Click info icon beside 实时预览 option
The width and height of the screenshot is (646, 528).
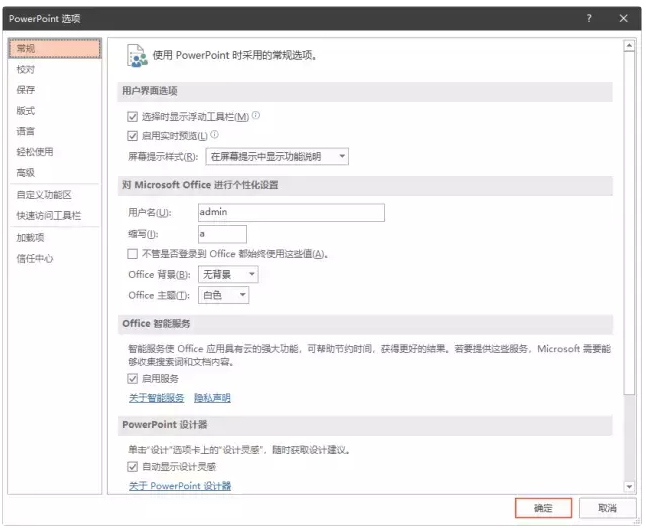[x=215, y=134]
